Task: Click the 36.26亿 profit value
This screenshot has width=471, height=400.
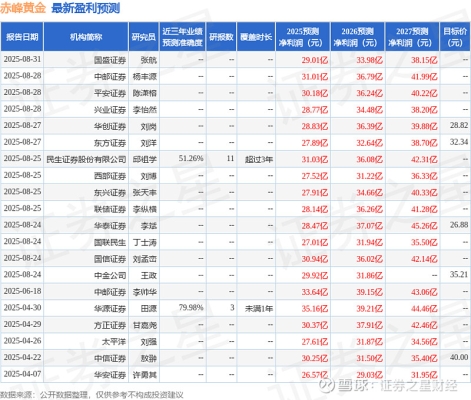Action: [x=369, y=209]
